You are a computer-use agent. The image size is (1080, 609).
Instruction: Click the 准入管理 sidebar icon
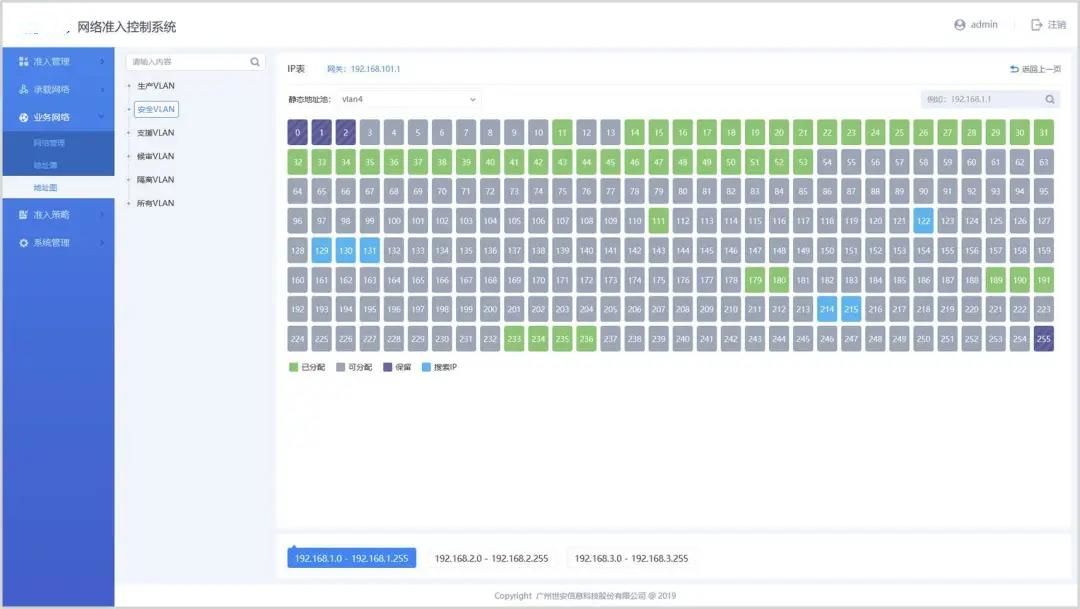pos(24,62)
